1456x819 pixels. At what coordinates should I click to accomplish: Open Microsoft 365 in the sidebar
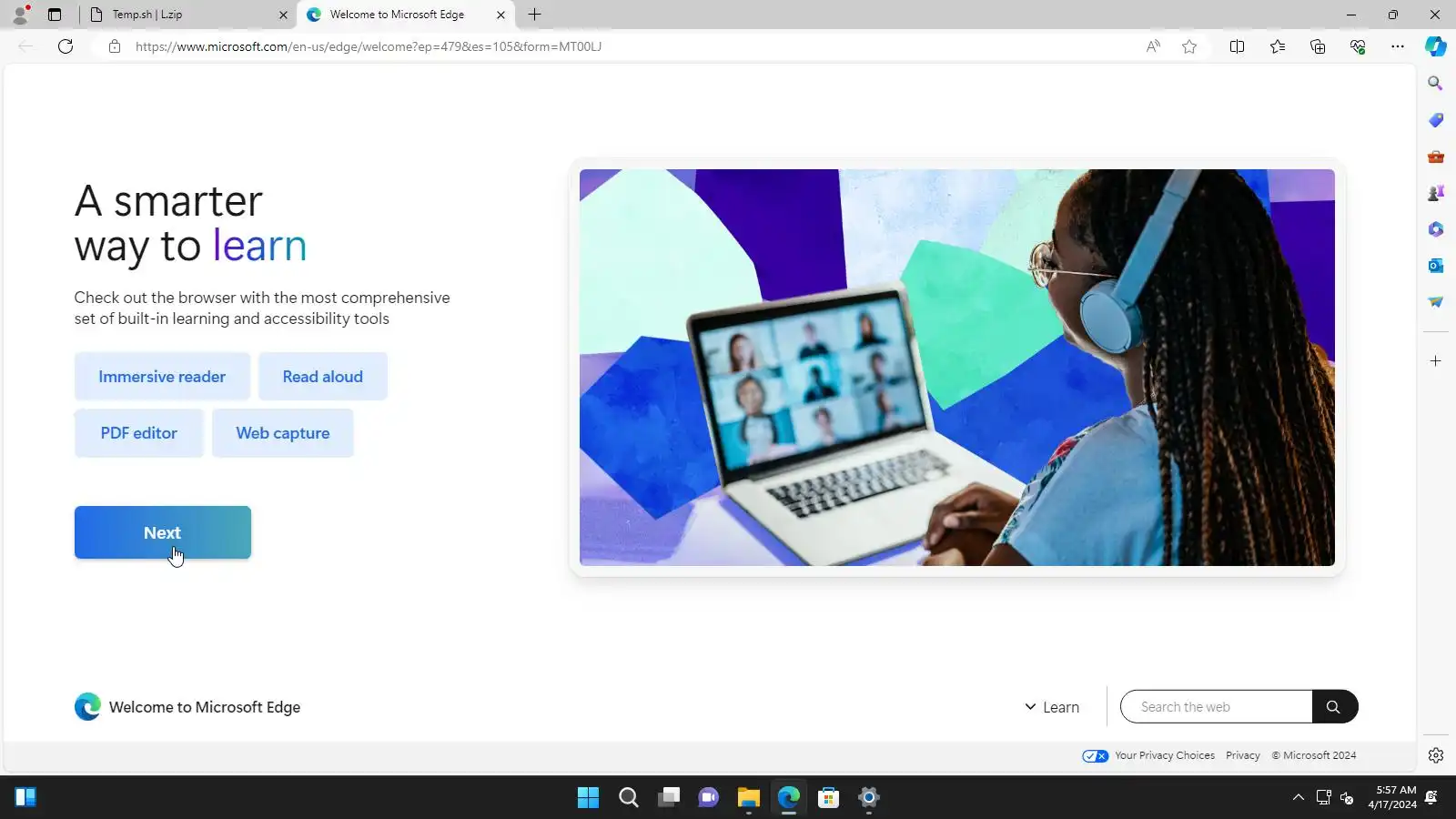pos(1436,229)
